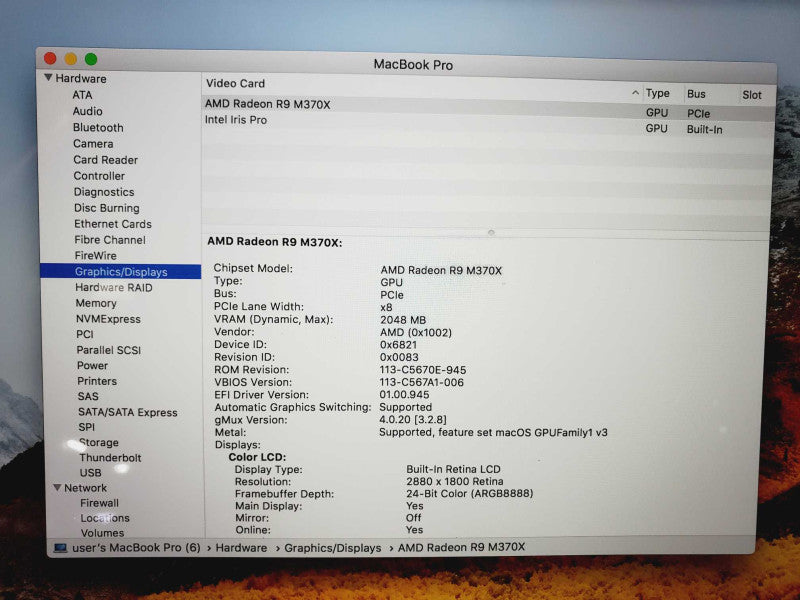
Task: Select FireWire in the sidebar
Action: point(95,256)
